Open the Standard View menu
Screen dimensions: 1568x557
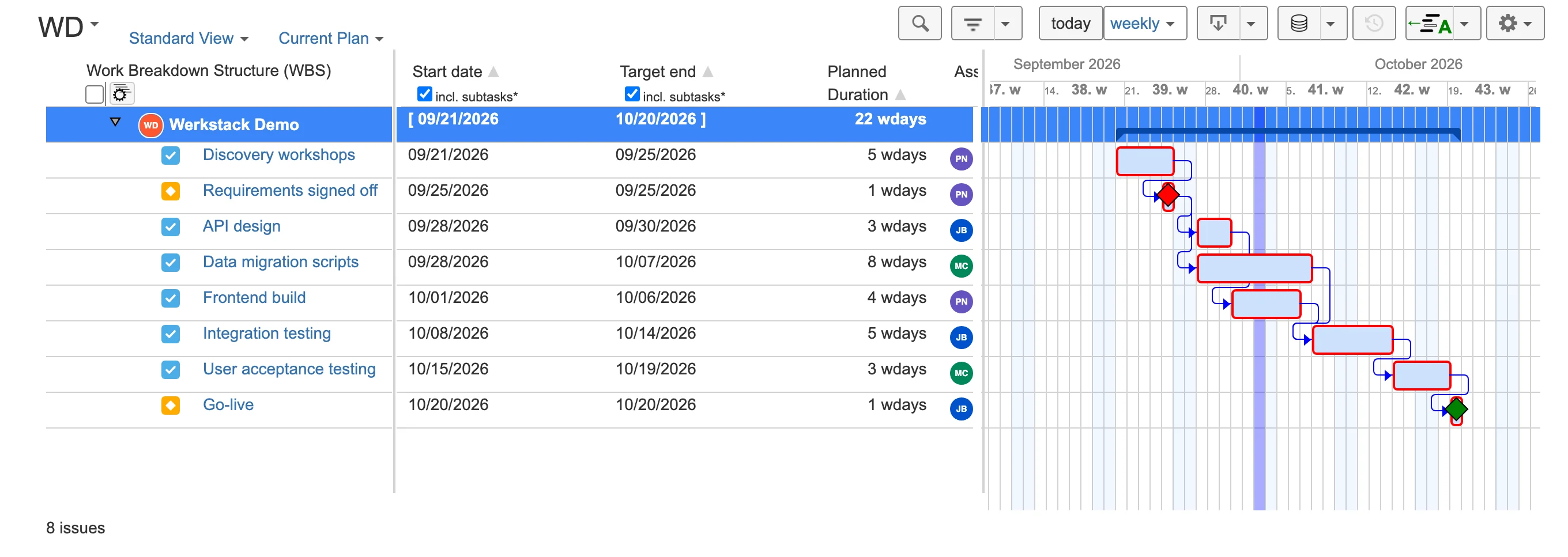[189, 39]
